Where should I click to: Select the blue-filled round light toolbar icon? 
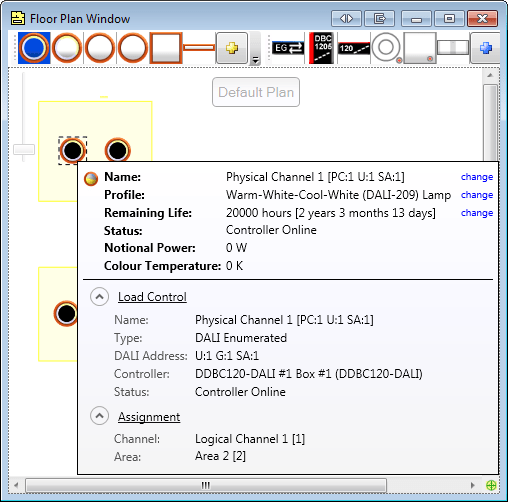pyautogui.click(x=34, y=48)
